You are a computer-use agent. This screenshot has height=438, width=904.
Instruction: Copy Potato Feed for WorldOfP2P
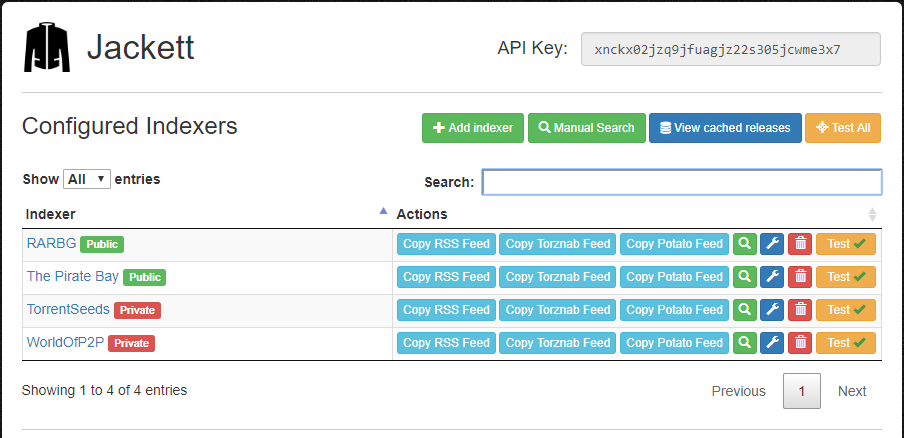(675, 343)
